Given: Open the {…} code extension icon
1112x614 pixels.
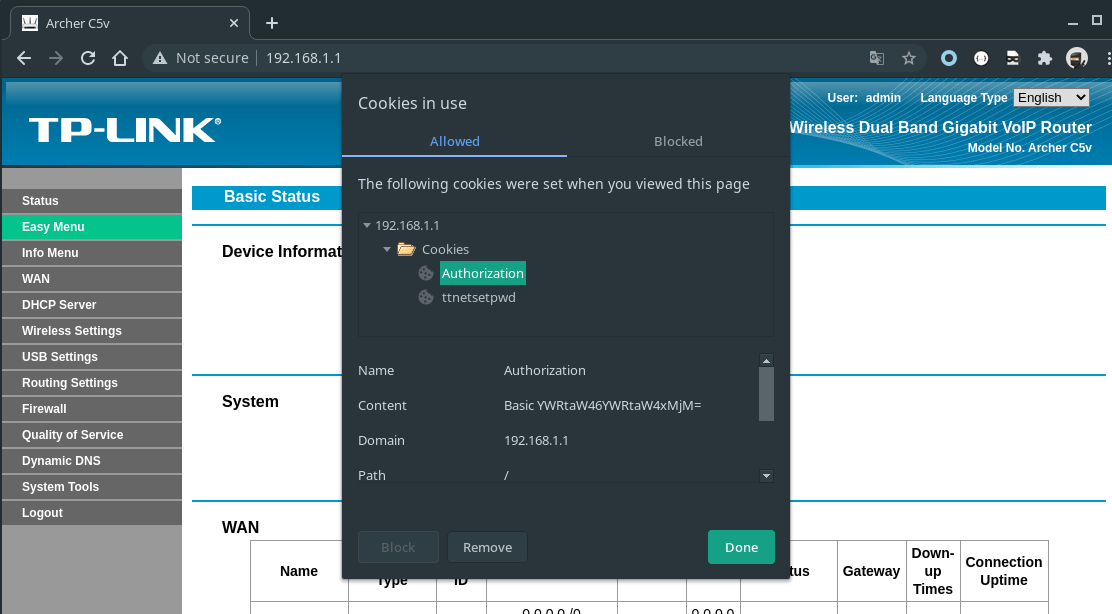Looking at the screenshot, I should 981,58.
